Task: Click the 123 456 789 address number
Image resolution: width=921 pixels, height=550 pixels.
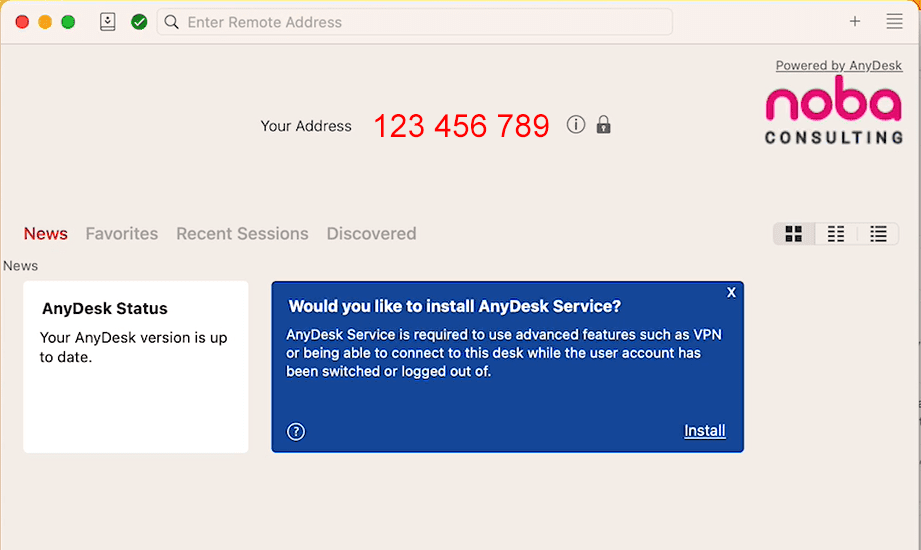Action: 461,126
